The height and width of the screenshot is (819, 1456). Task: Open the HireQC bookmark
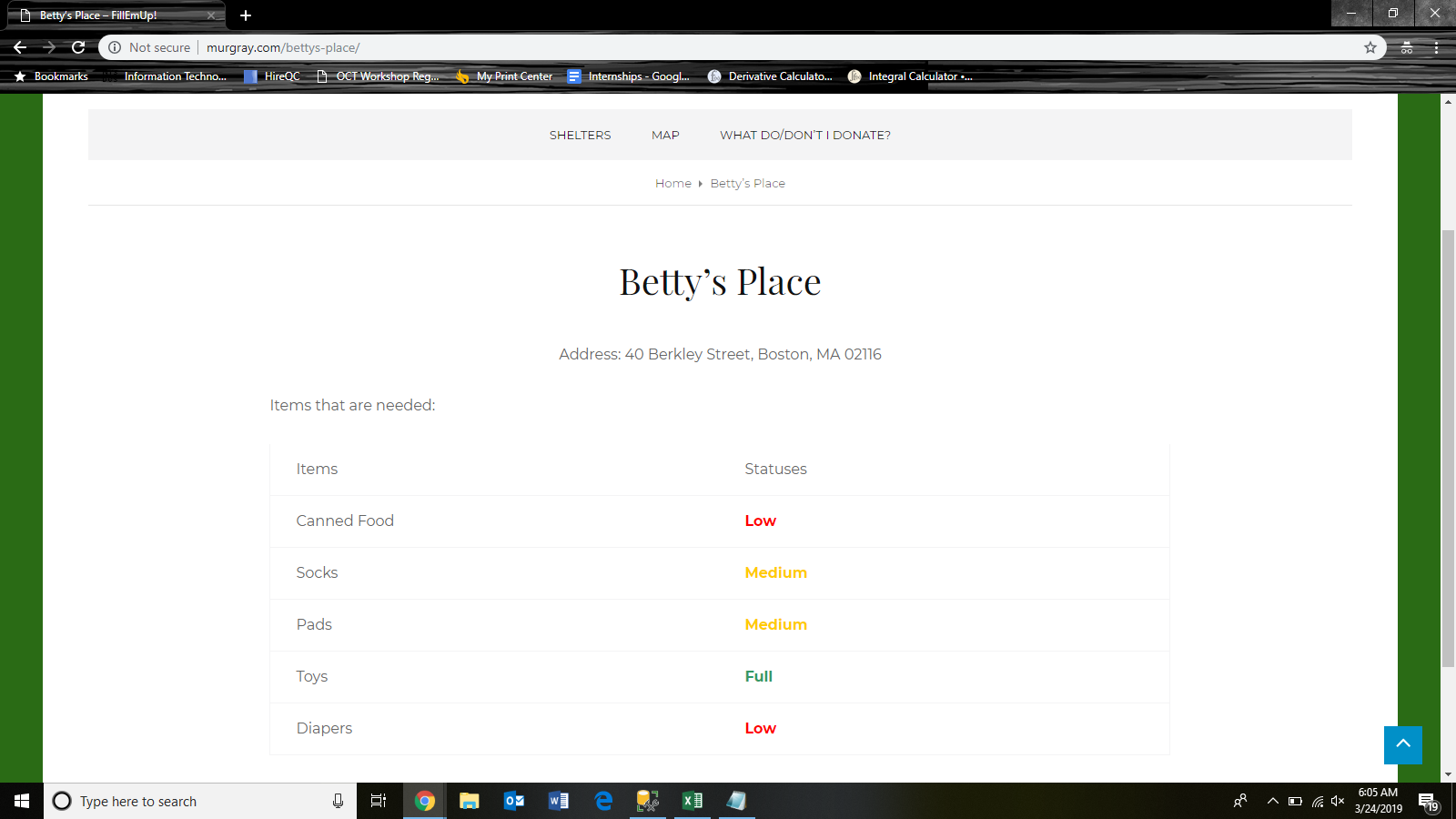click(x=272, y=76)
